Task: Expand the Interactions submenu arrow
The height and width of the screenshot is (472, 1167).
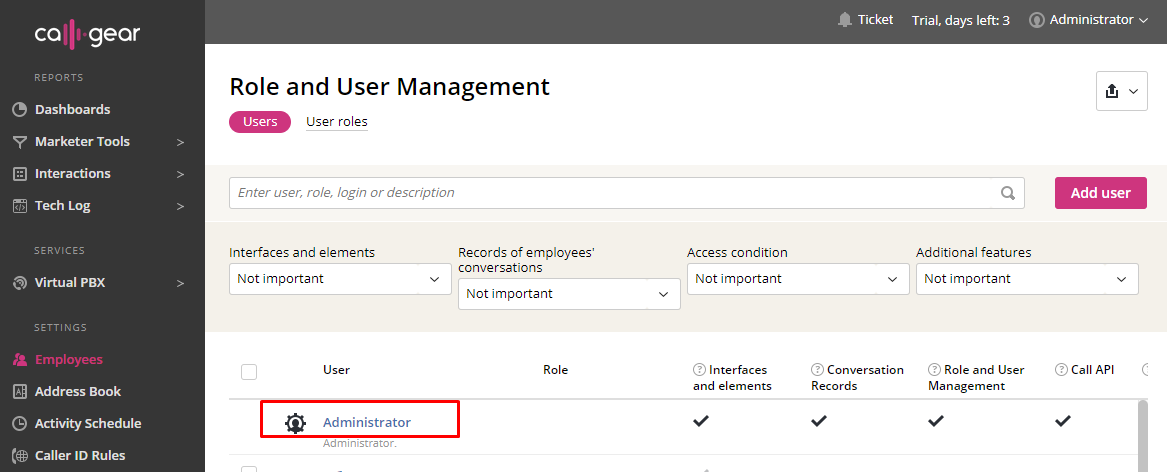Action: [180, 174]
